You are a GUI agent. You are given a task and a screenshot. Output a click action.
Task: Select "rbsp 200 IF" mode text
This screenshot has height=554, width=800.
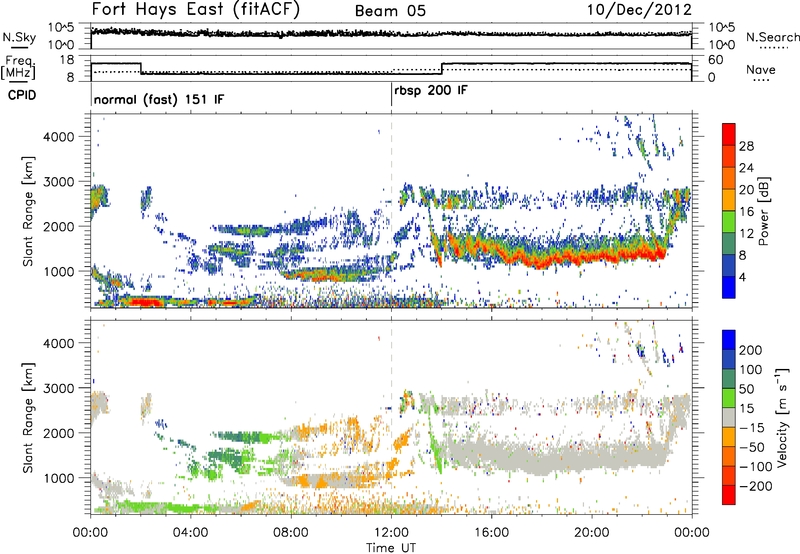tap(431, 91)
